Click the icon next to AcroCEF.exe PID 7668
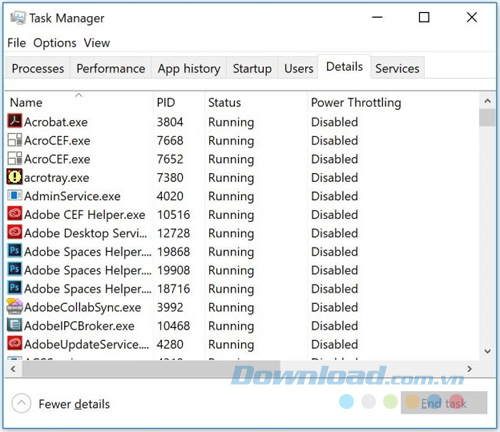 click(15, 140)
